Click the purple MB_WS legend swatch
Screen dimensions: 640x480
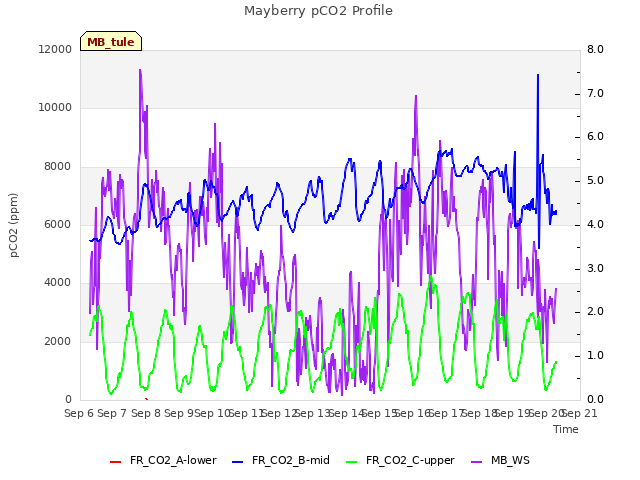[476, 462]
